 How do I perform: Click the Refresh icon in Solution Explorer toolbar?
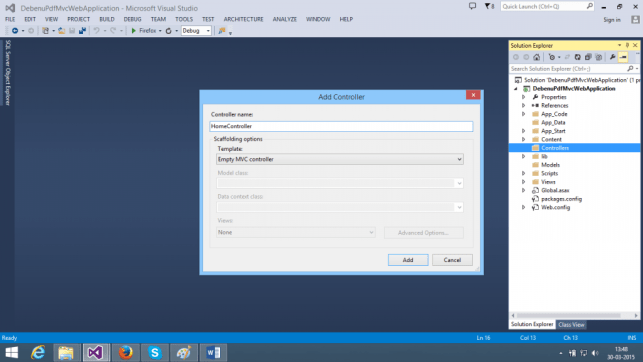point(577,57)
